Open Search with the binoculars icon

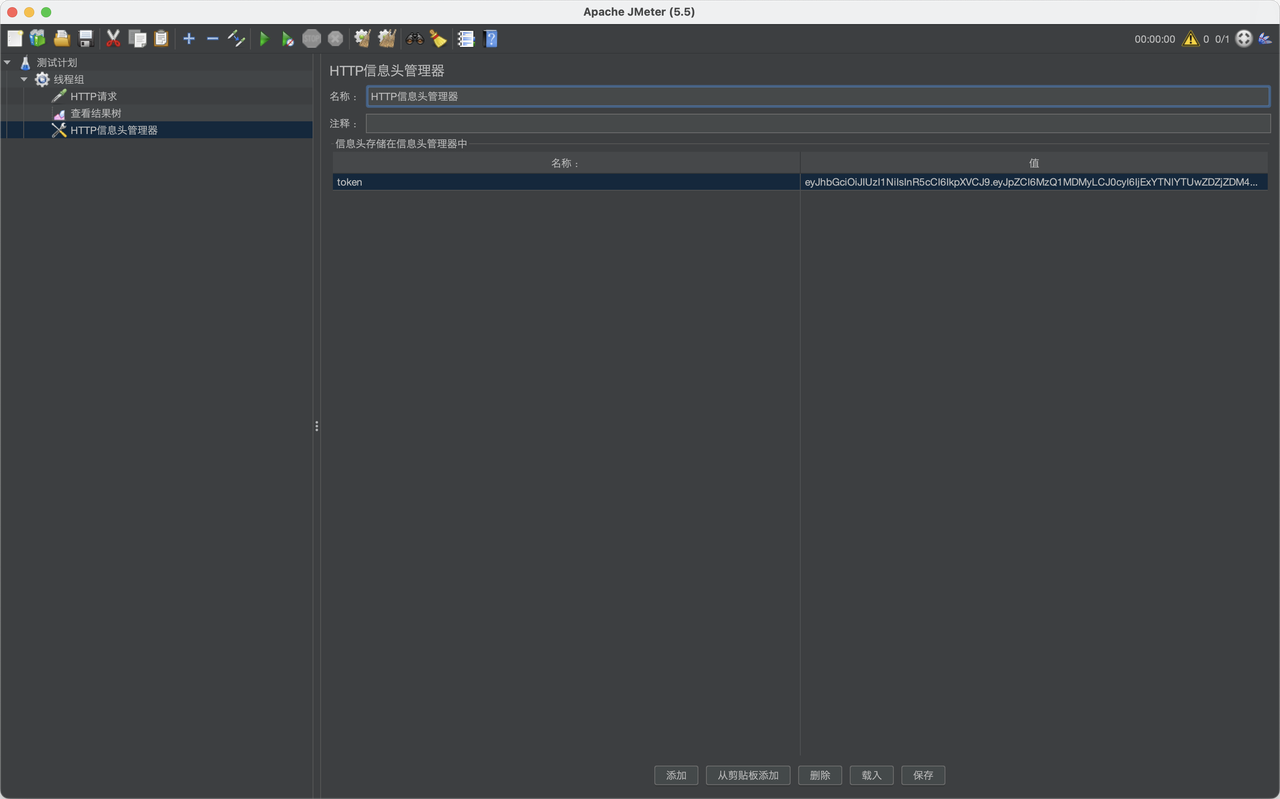click(x=414, y=38)
